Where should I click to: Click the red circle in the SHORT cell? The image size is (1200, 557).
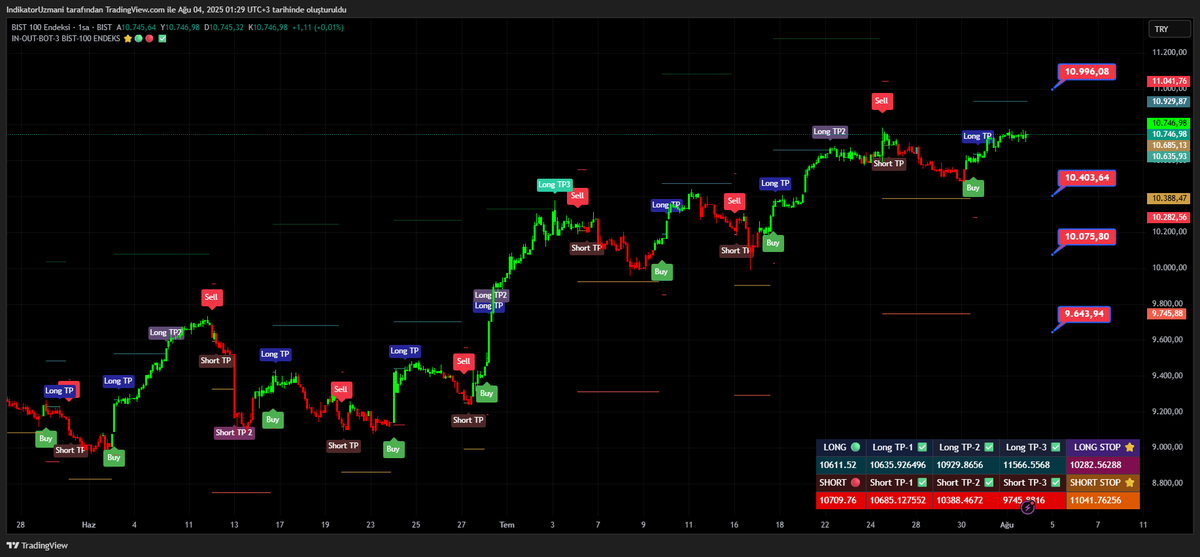point(855,483)
